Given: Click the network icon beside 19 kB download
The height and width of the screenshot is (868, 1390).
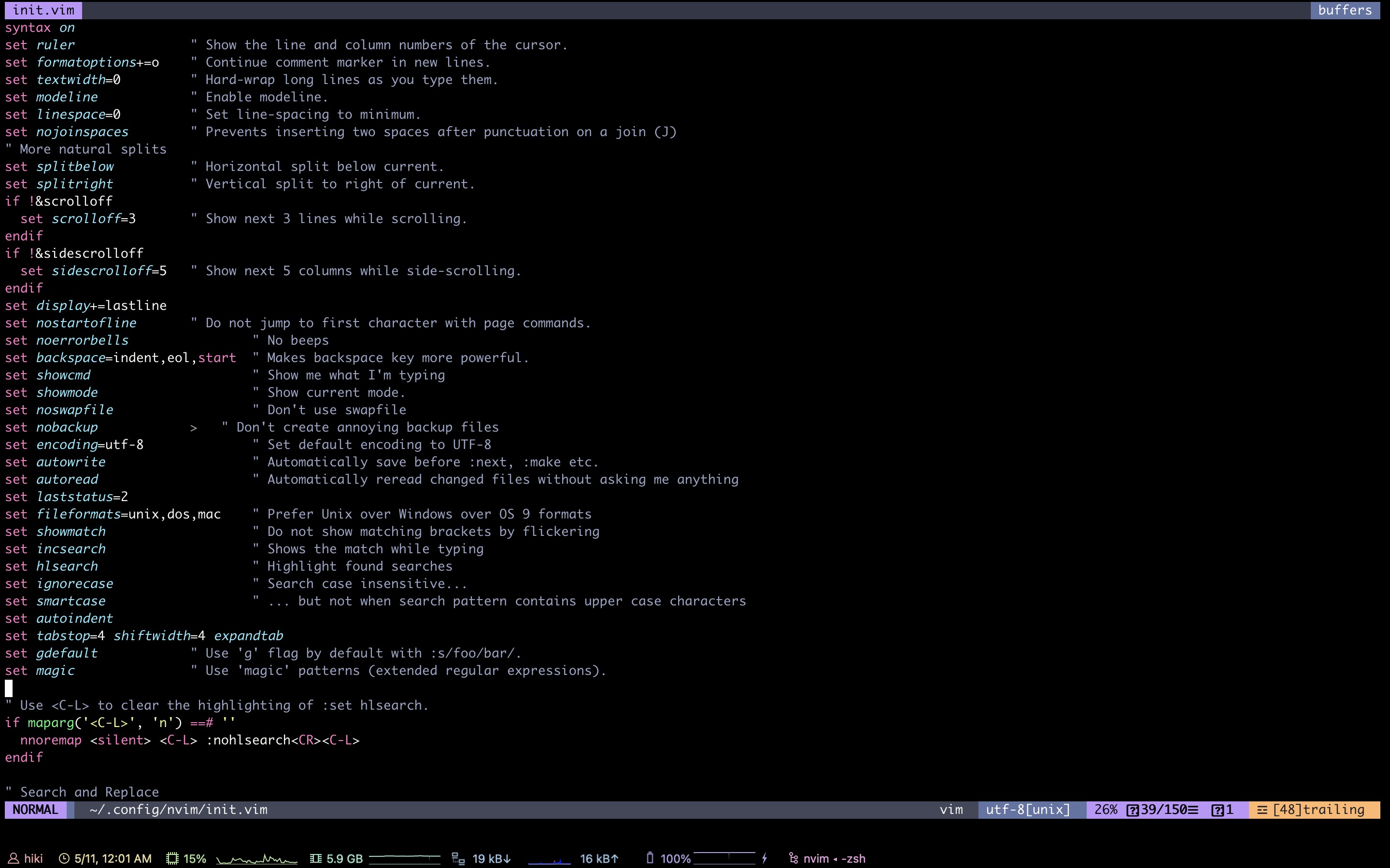Looking at the screenshot, I should point(458,858).
